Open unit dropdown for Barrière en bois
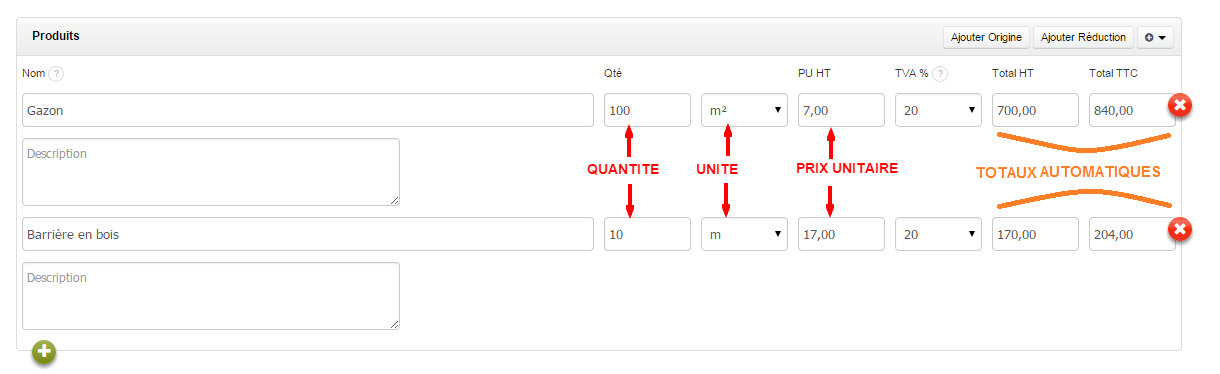 [744, 234]
